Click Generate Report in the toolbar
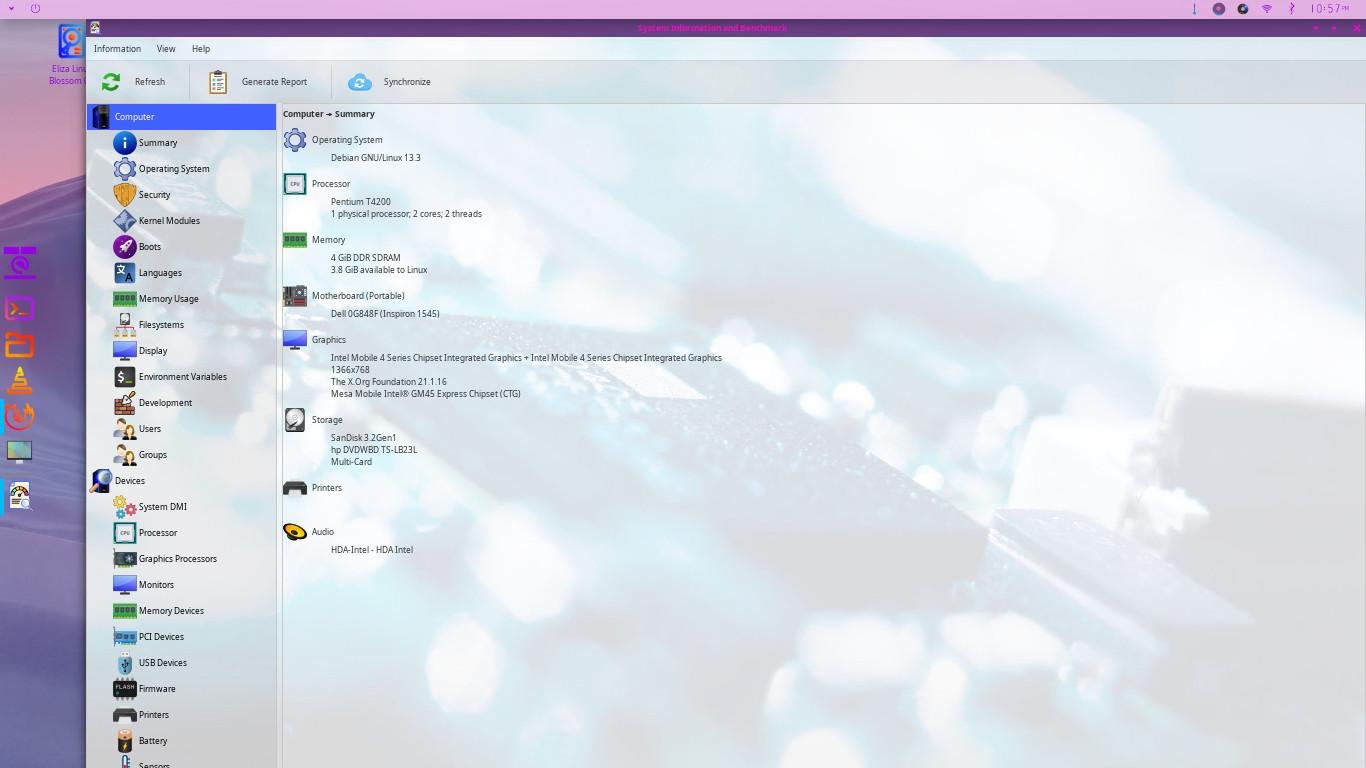 tap(258, 82)
